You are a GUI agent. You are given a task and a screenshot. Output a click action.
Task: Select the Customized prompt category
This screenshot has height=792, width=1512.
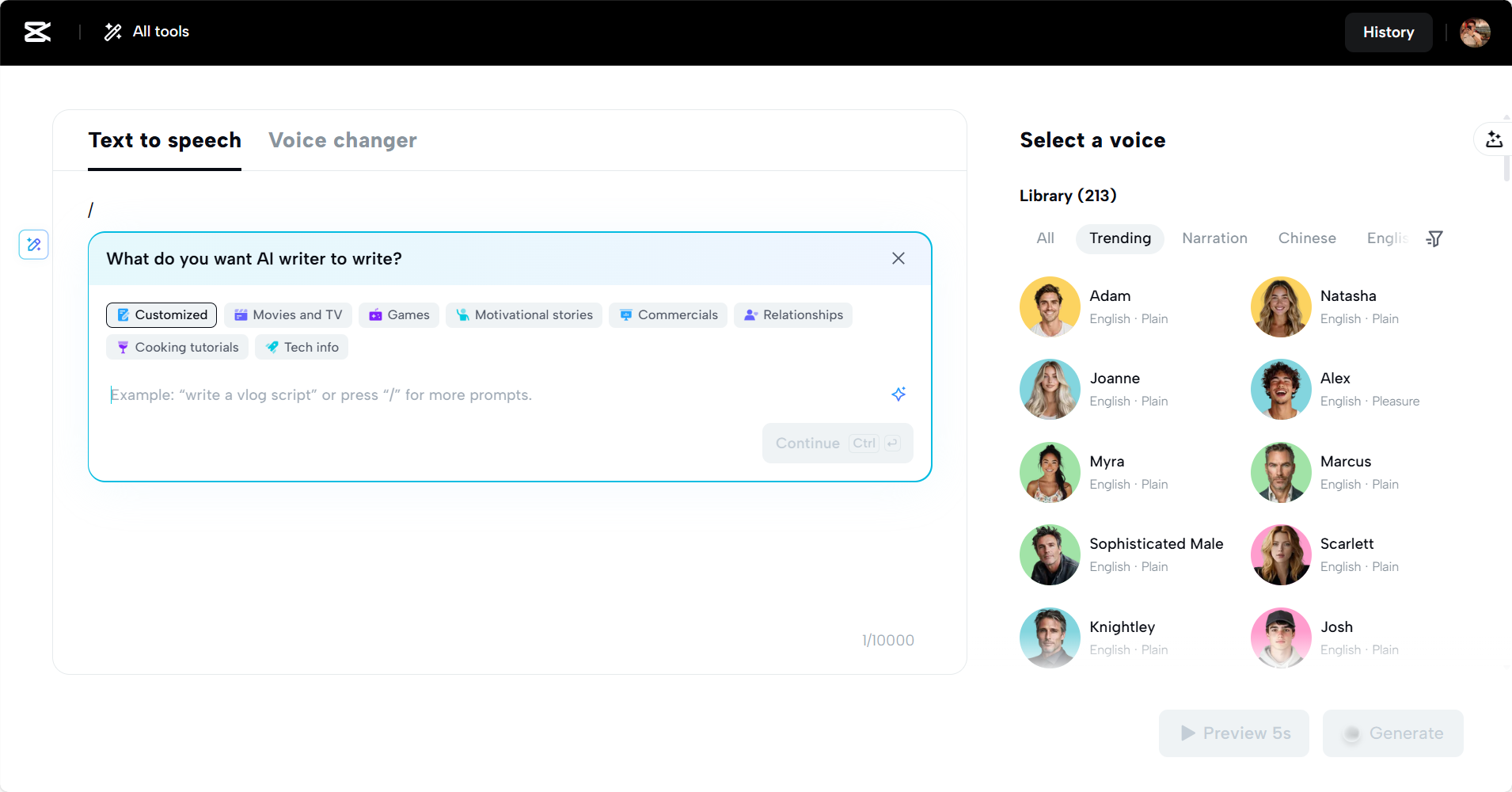[161, 315]
